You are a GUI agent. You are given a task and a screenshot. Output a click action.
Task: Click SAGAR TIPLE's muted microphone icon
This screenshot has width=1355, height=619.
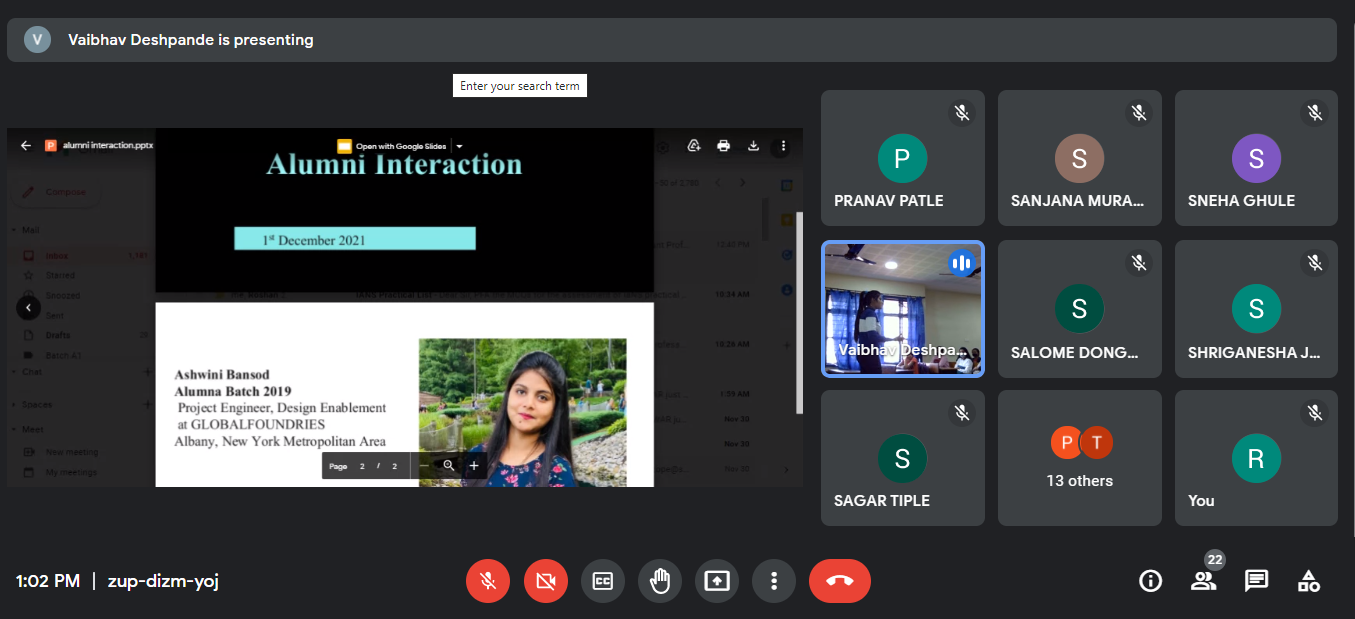[962, 412]
